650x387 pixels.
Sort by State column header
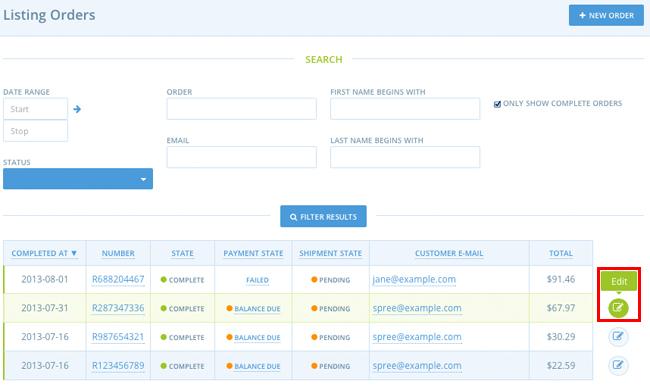(x=182, y=253)
